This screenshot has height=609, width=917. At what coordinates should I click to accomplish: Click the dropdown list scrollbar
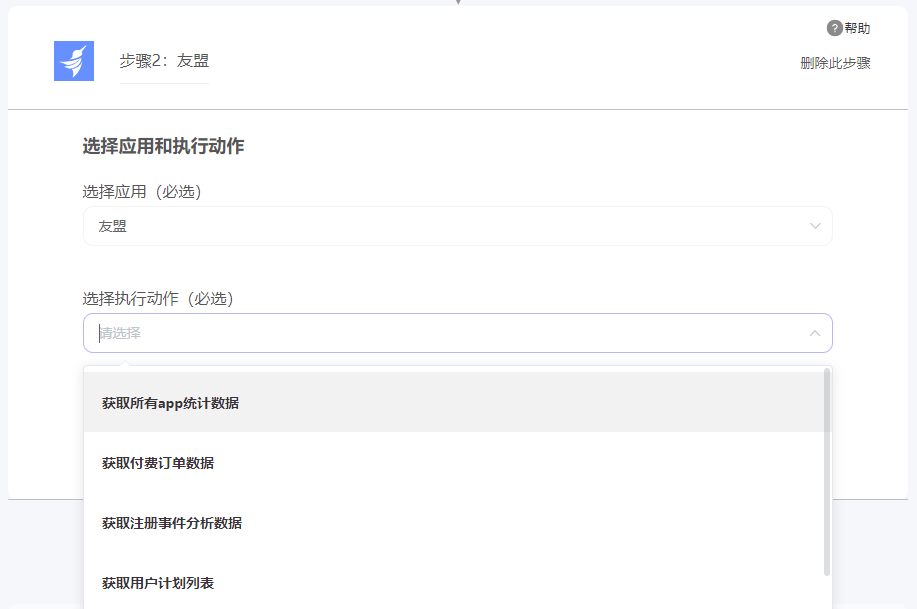[x=827, y=472]
